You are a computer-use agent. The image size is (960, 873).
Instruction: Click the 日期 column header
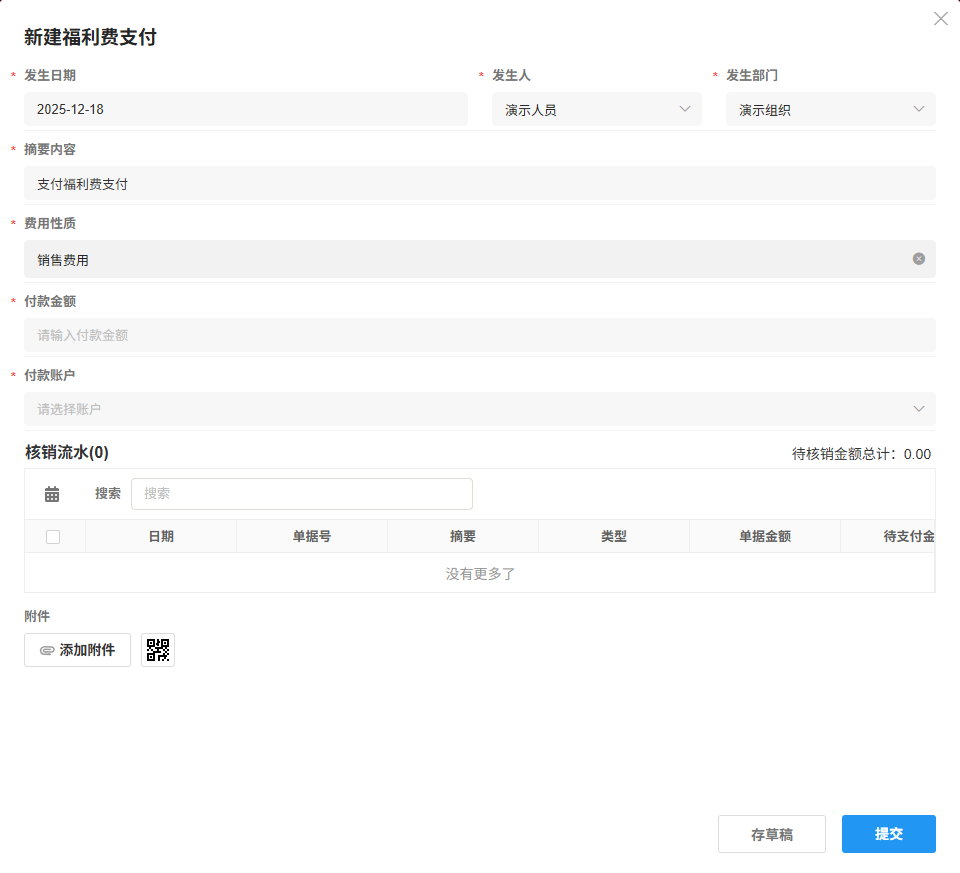pos(160,535)
